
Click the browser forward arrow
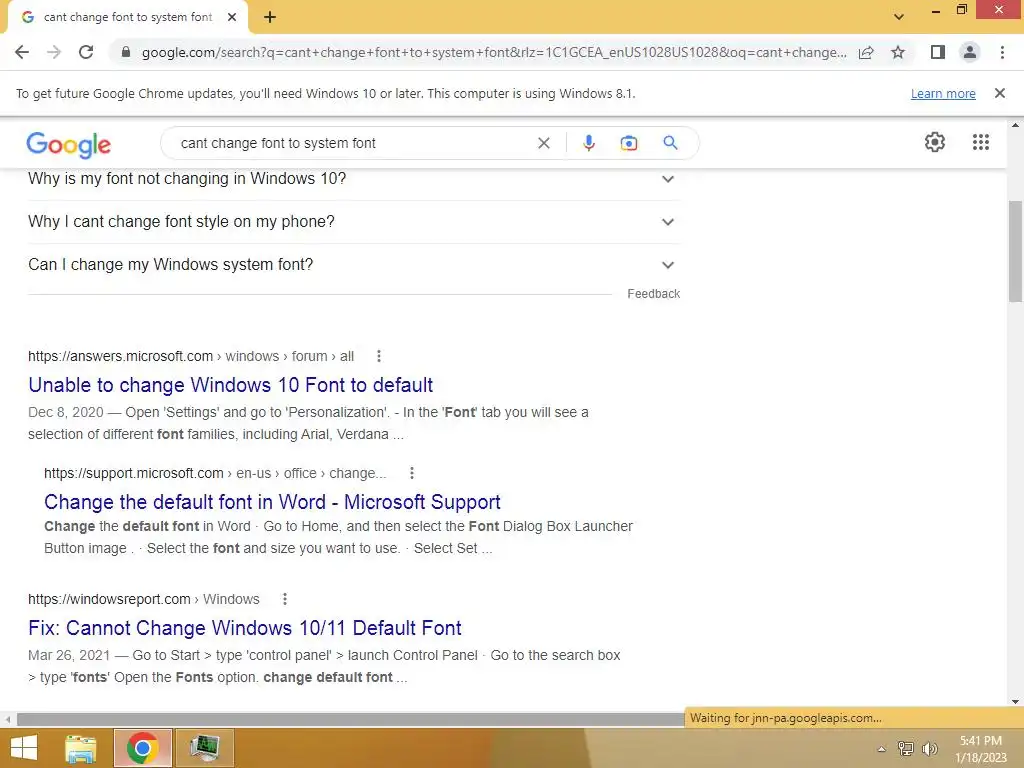tap(54, 52)
